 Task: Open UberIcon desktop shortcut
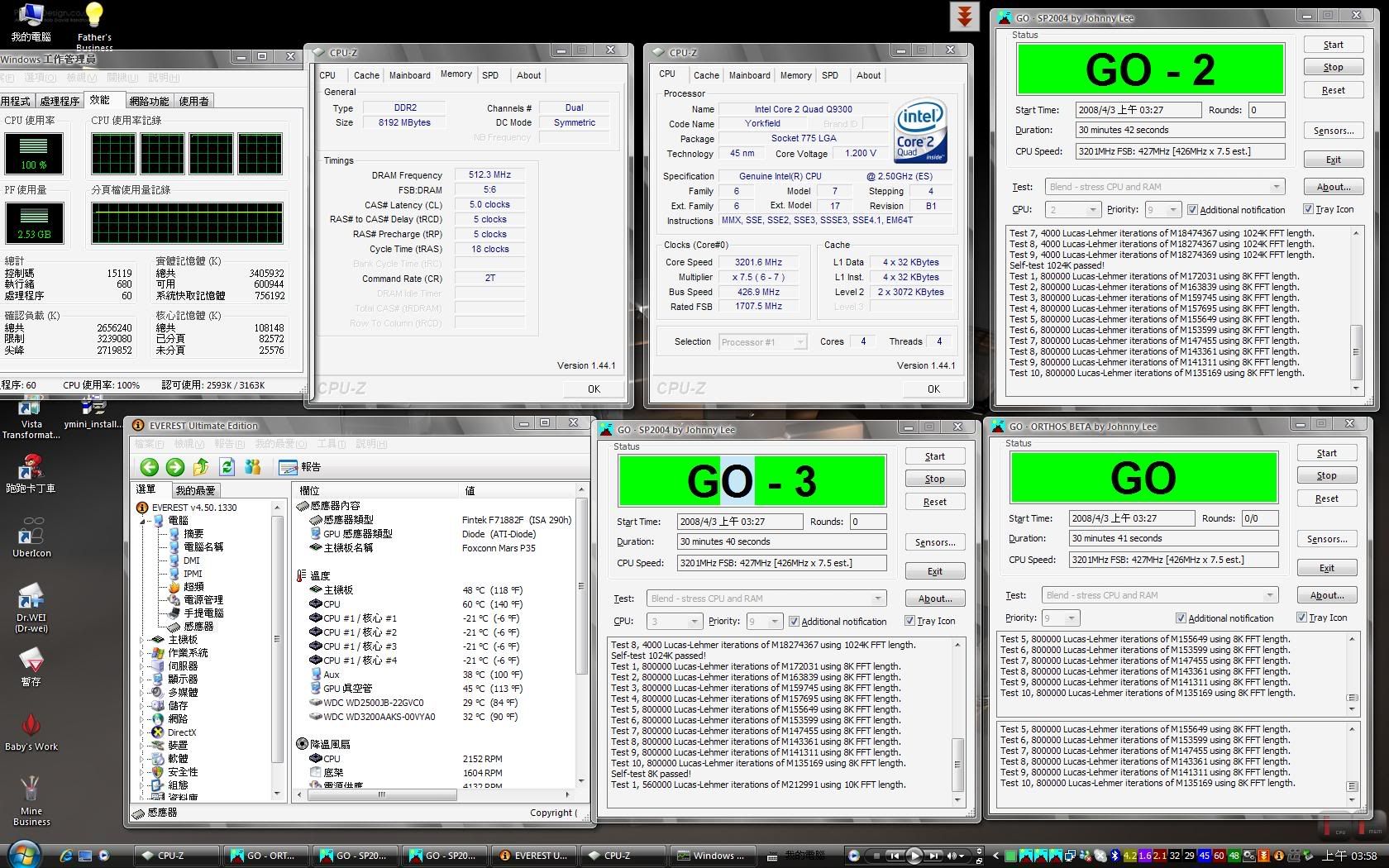pos(31,537)
